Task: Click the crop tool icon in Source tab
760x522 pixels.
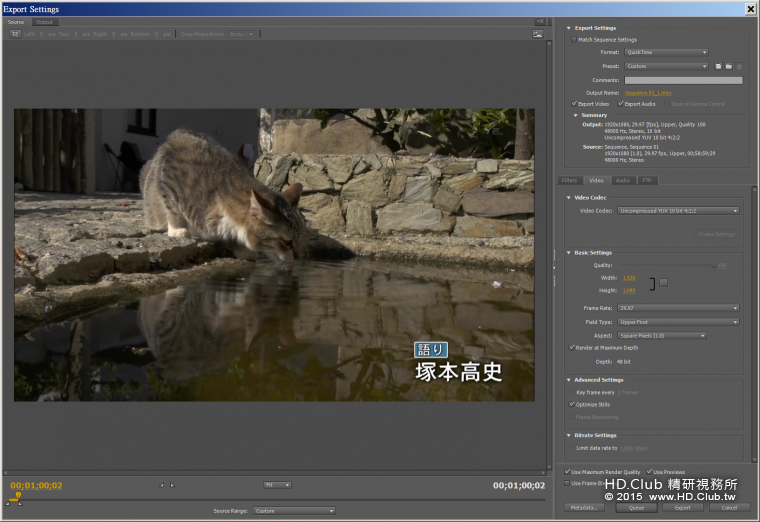Action: [x=15, y=33]
